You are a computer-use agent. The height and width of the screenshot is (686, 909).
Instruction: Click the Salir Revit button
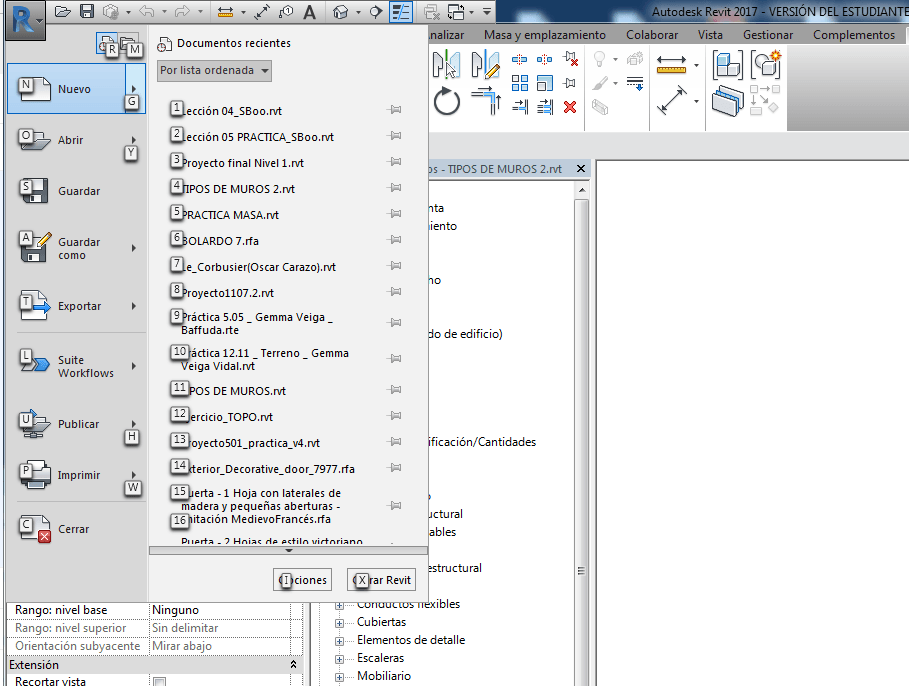[381, 580]
